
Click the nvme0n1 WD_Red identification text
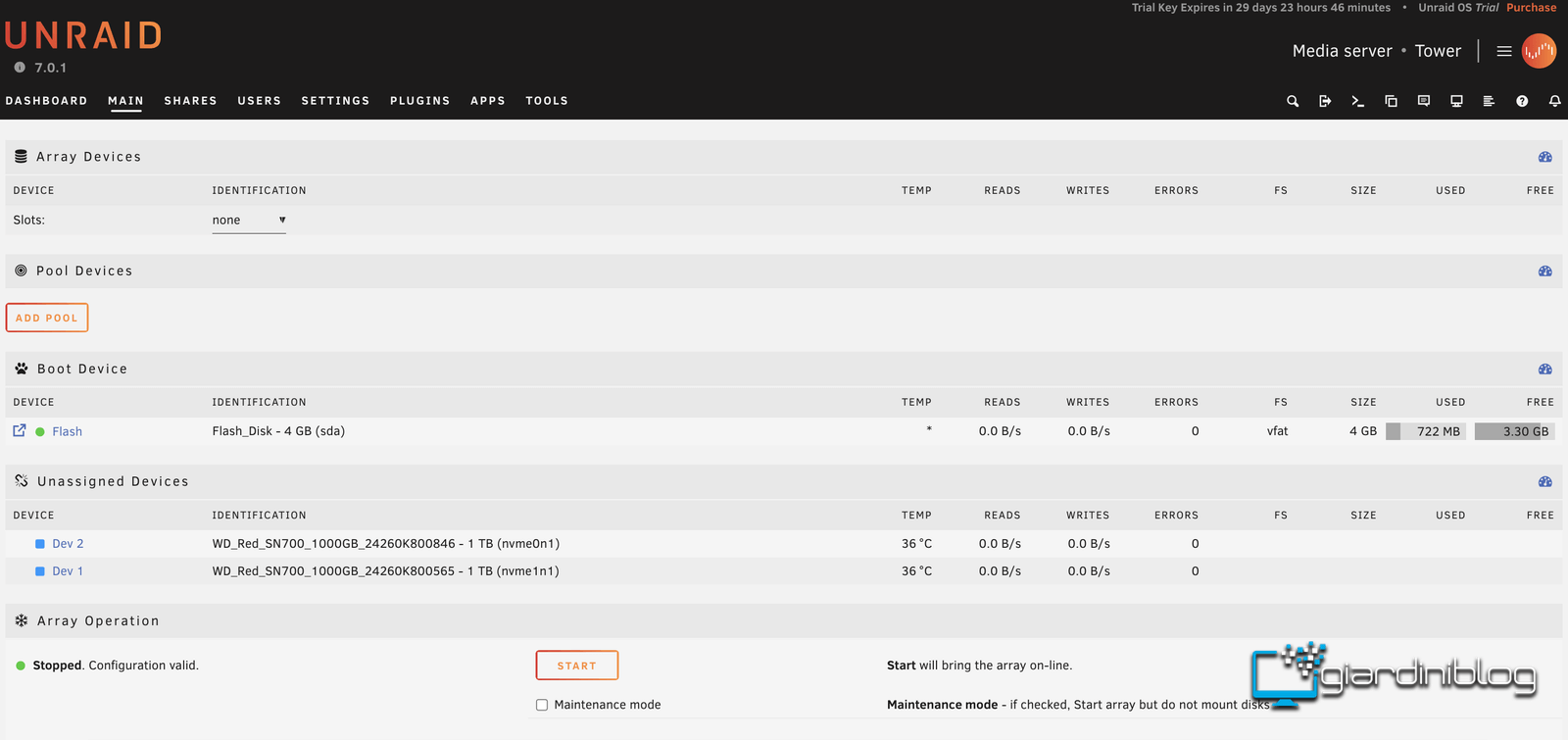pos(386,544)
